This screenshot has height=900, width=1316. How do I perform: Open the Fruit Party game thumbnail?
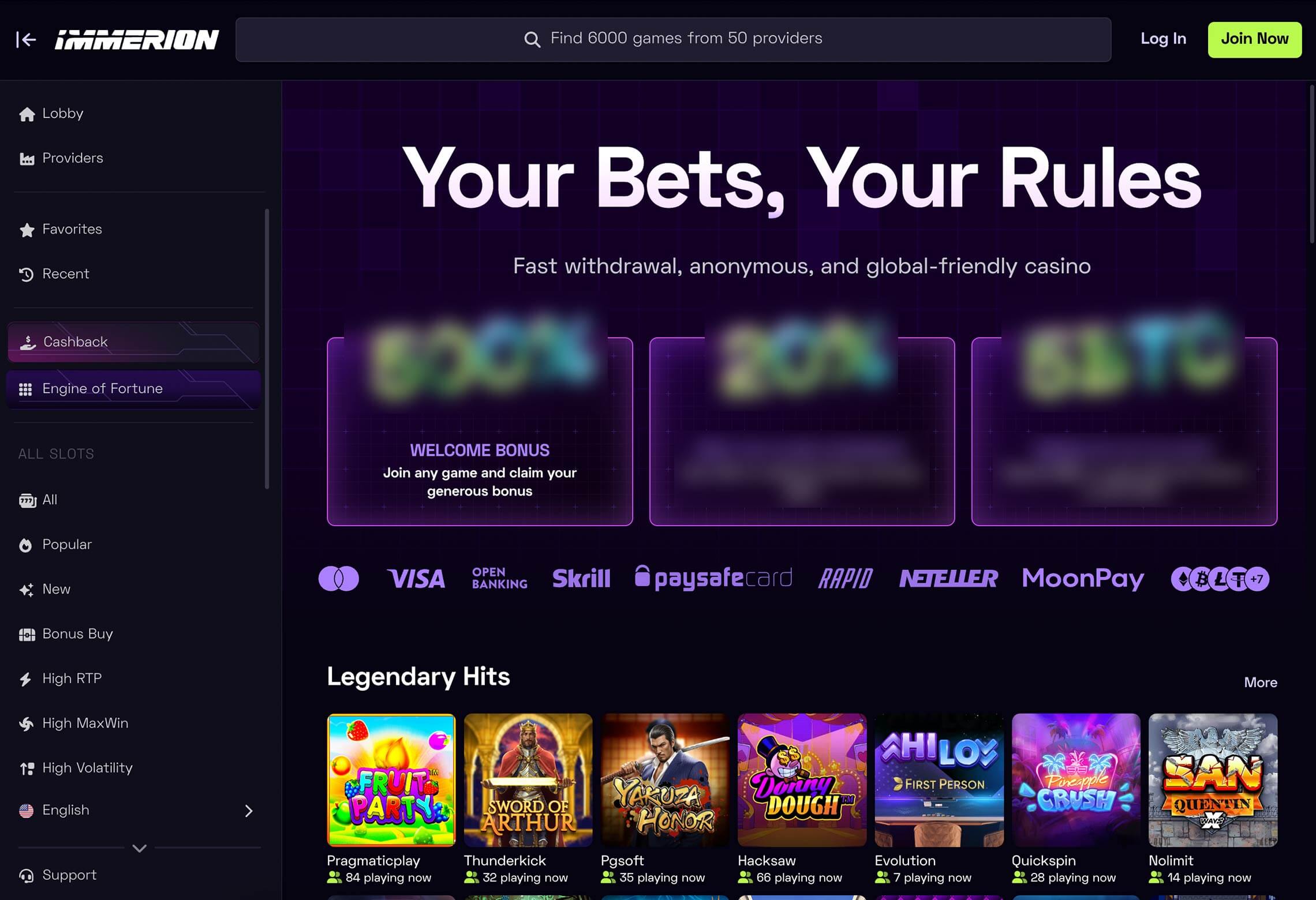[x=391, y=780]
